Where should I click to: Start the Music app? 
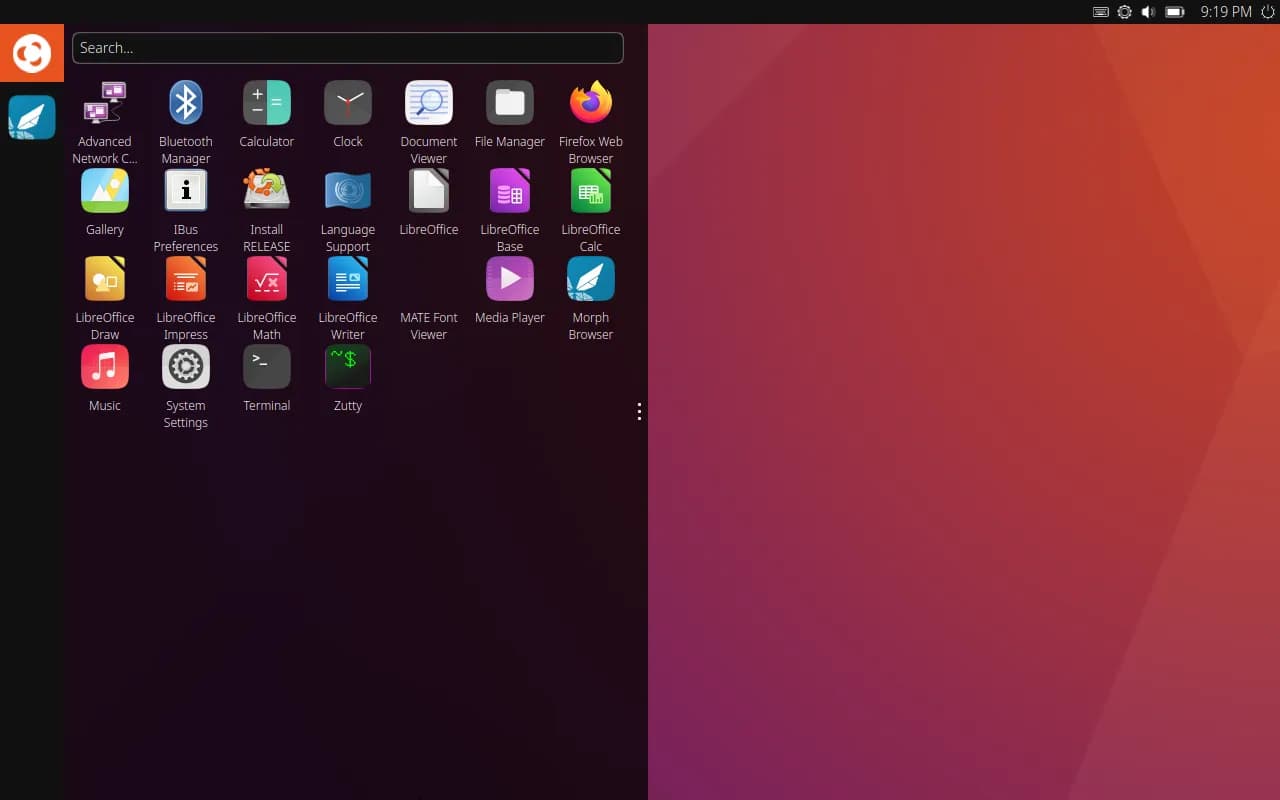(x=104, y=366)
